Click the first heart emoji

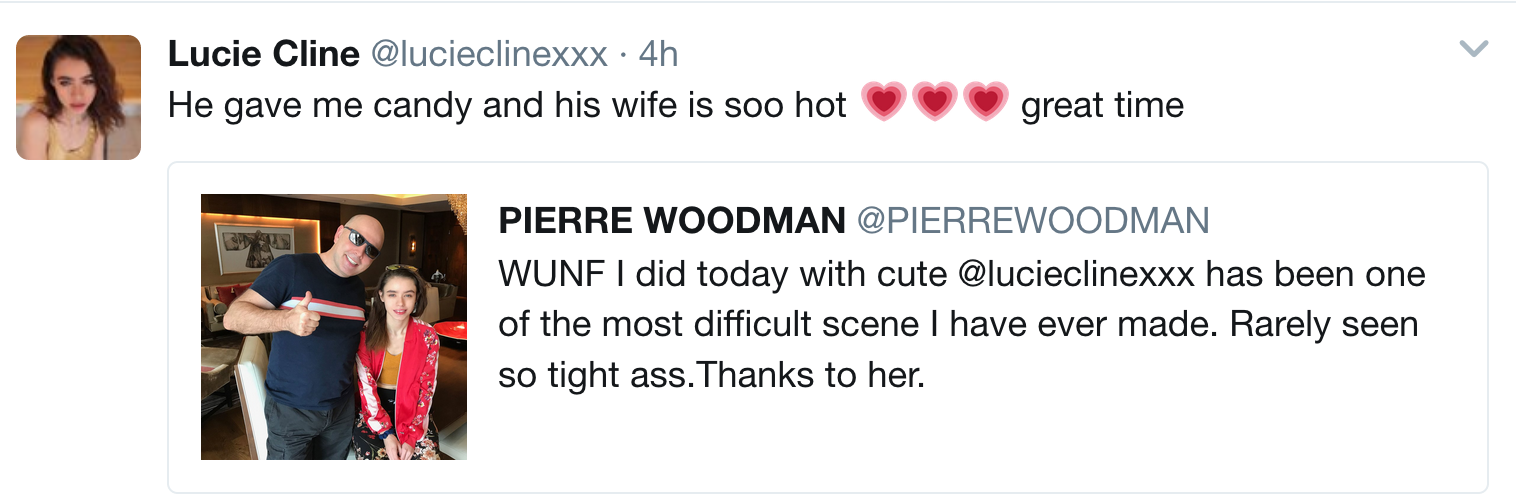point(883,103)
